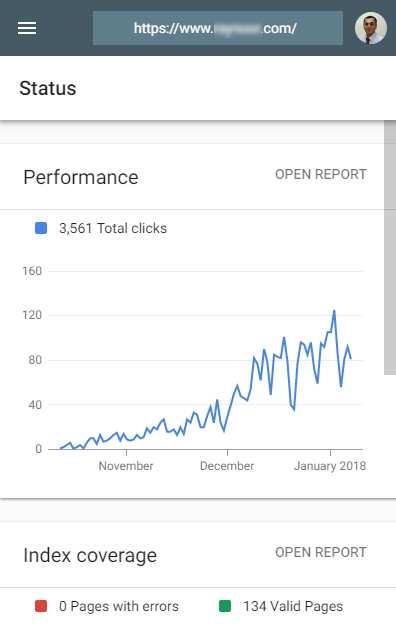The image size is (396, 640).
Task: Open the Index coverage report
Action: 321,552
